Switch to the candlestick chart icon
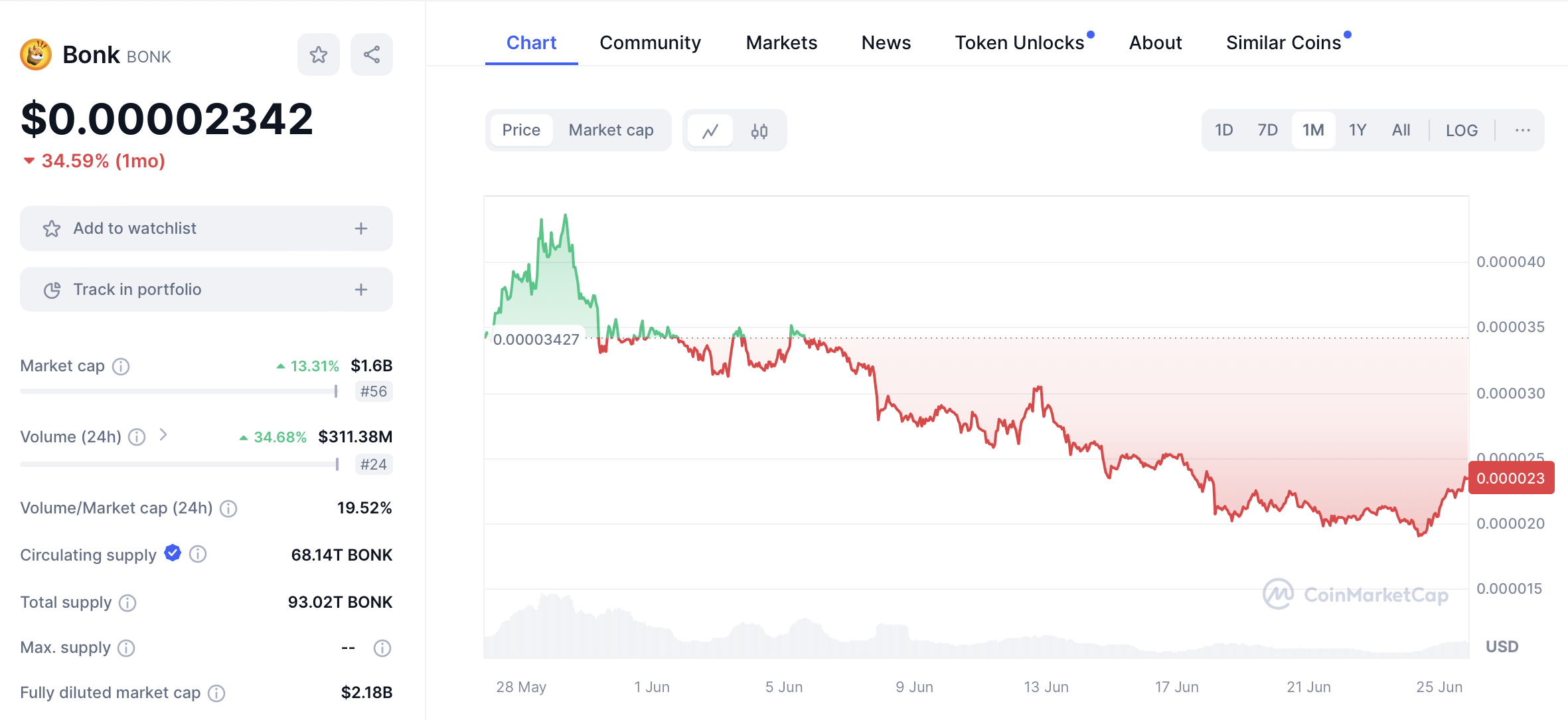The height and width of the screenshot is (720, 1568). point(759,131)
